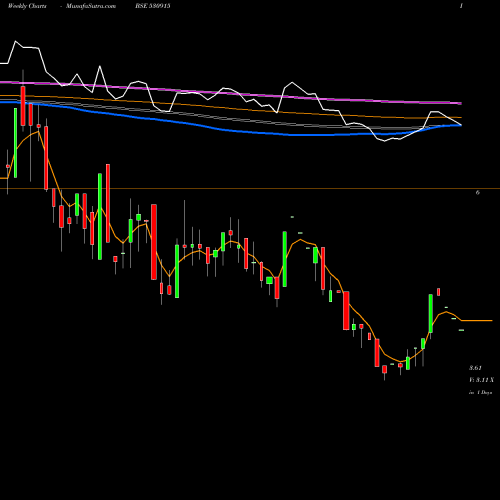Click the price axis label '6'
The width and height of the screenshot is (500, 500).
click(478, 192)
